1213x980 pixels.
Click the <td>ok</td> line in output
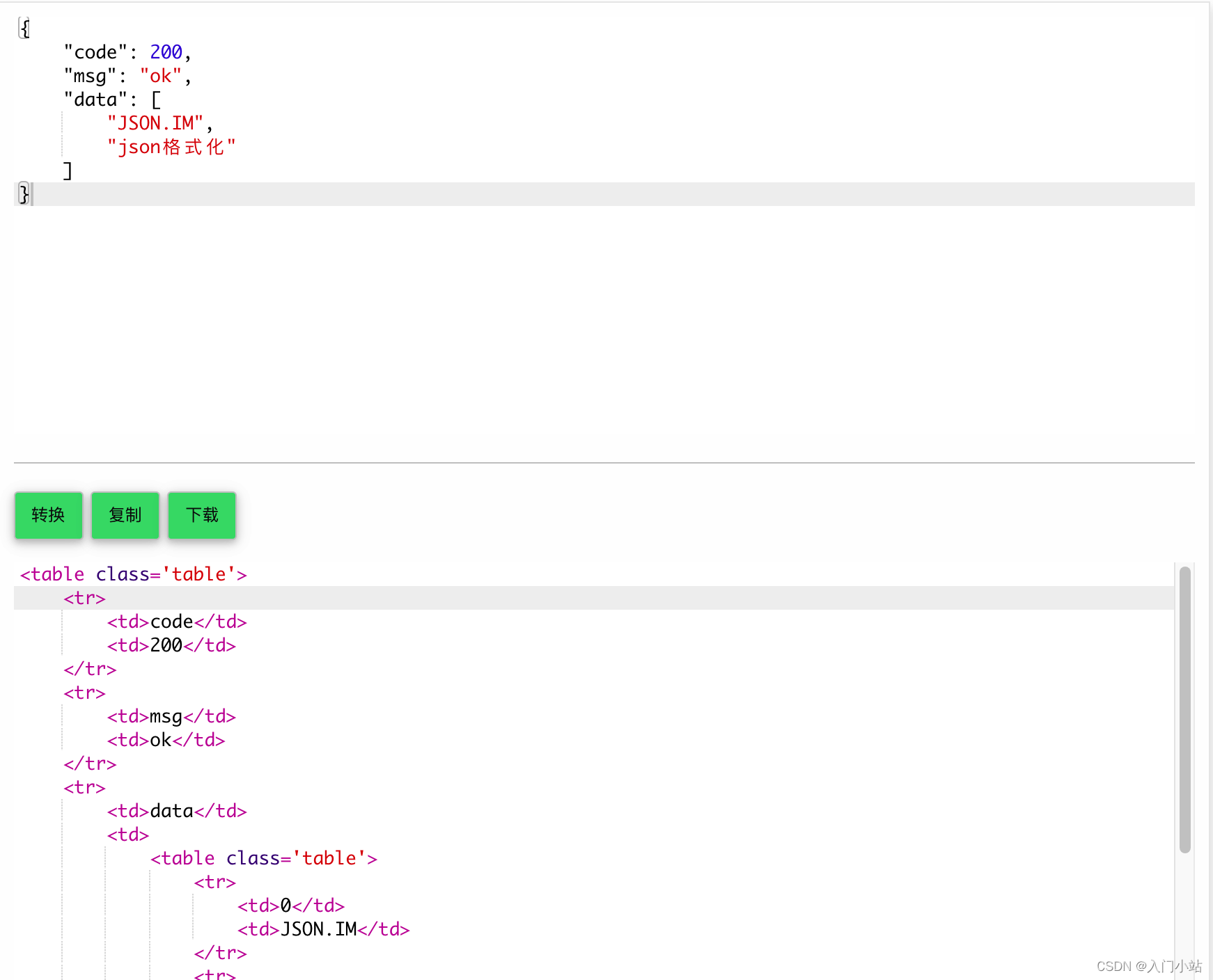tap(166, 740)
